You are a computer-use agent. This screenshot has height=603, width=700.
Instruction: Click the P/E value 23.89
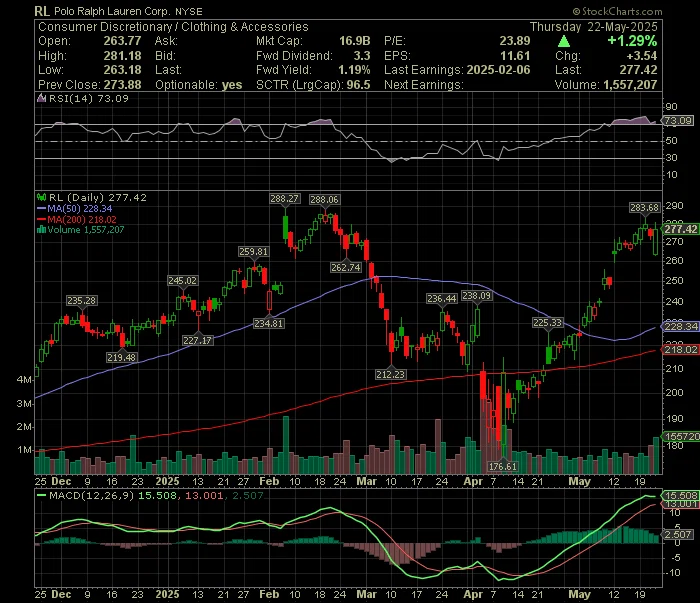[515, 41]
